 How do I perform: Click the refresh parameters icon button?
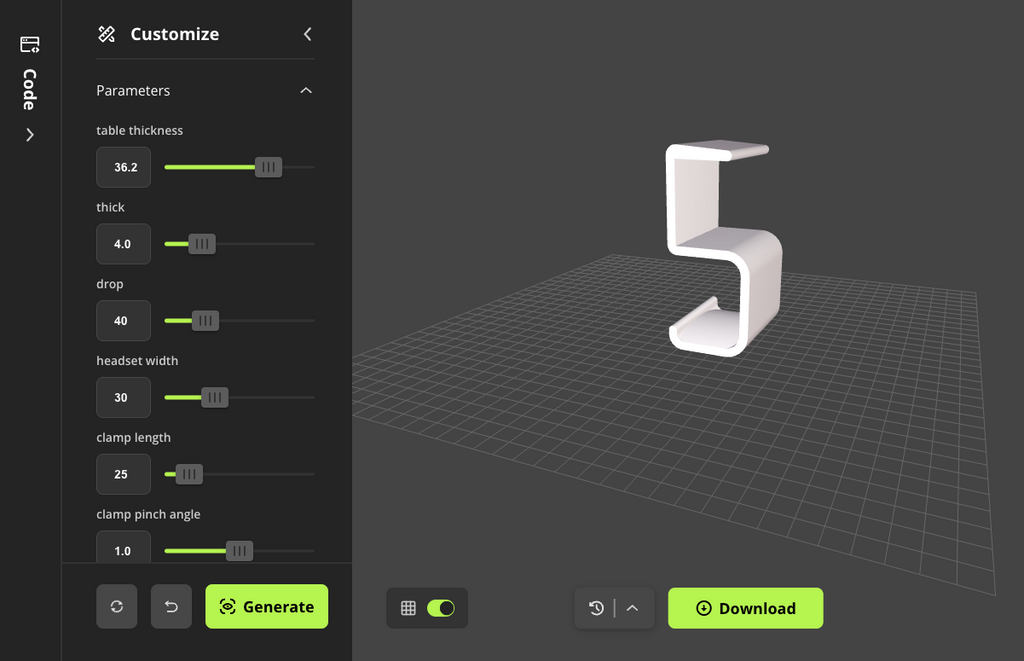click(x=117, y=606)
